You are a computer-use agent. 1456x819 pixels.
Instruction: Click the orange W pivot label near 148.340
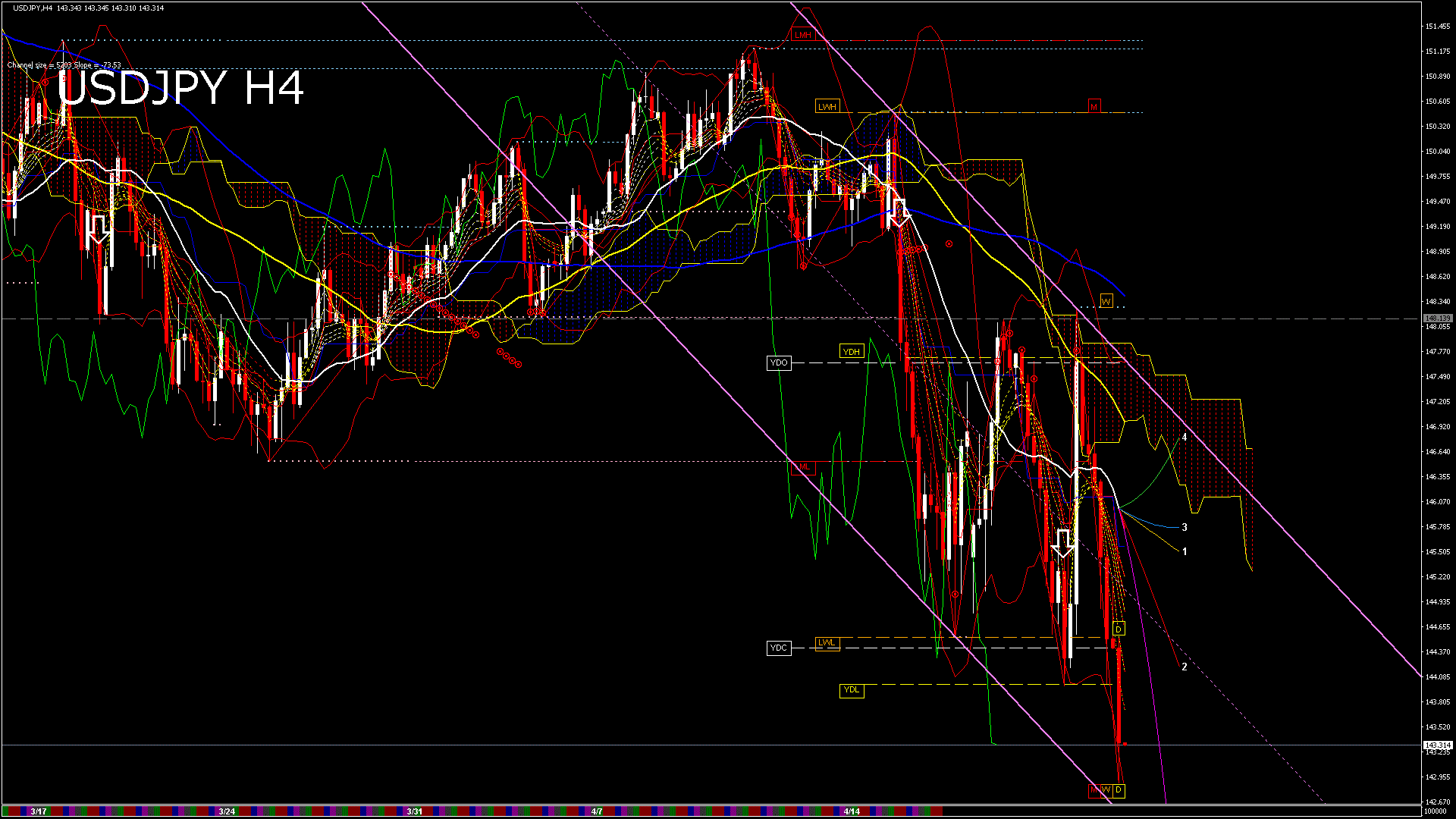point(1106,302)
